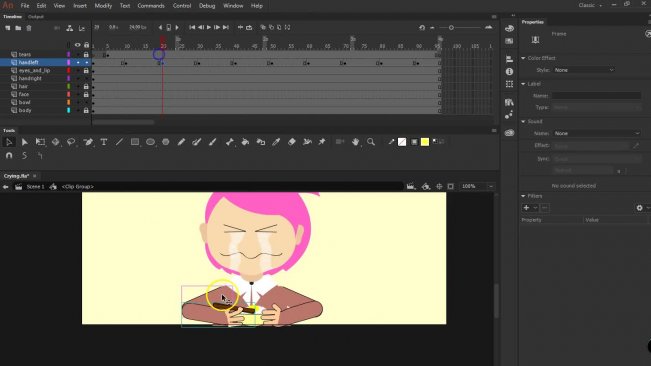Open the Modify menu
Image resolution: width=651 pixels, height=366 pixels.
tap(103, 6)
